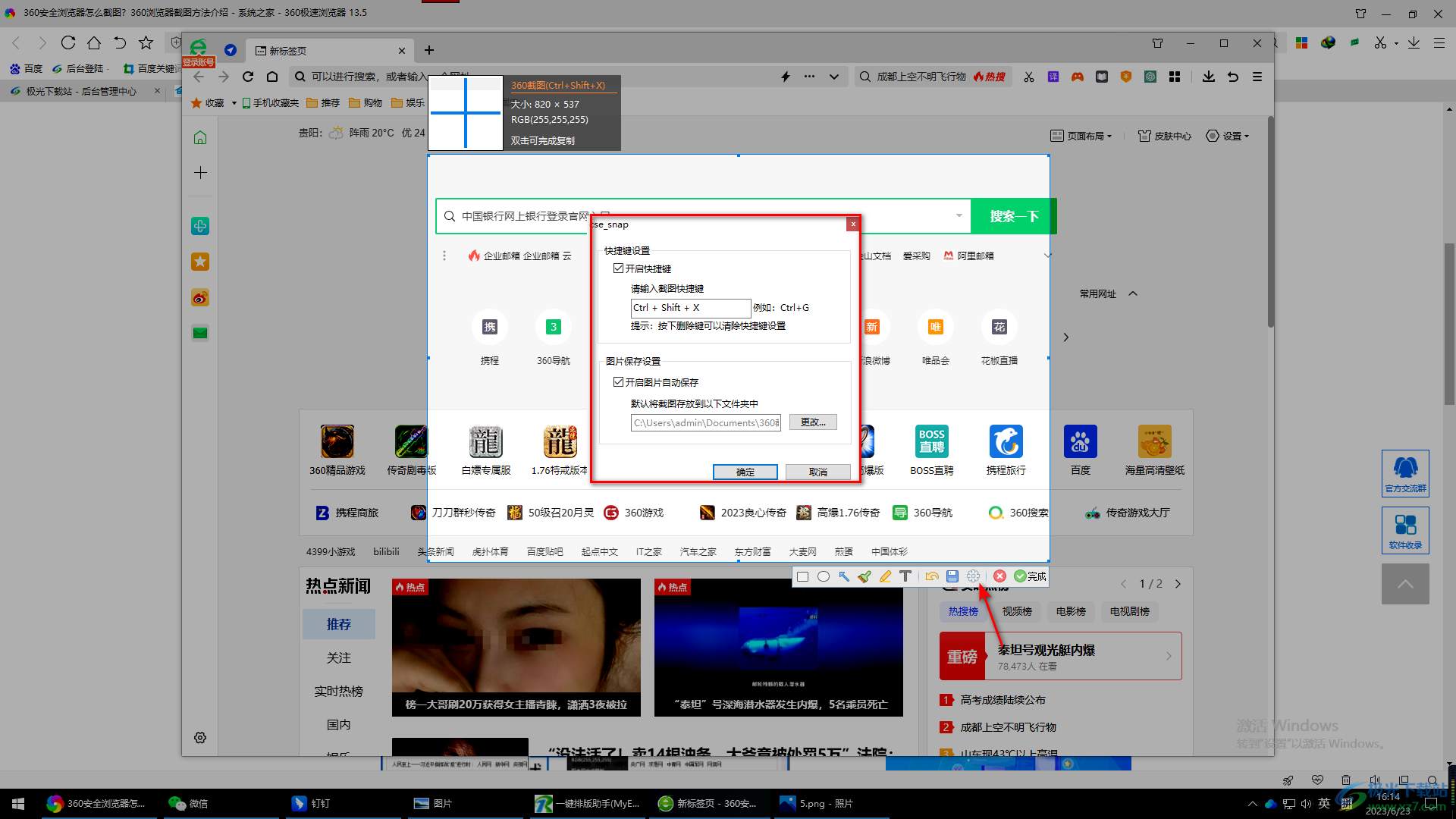Select the ellipse shape tool in screenshot toolbar
The image size is (1456, 819).
point(824,576)
